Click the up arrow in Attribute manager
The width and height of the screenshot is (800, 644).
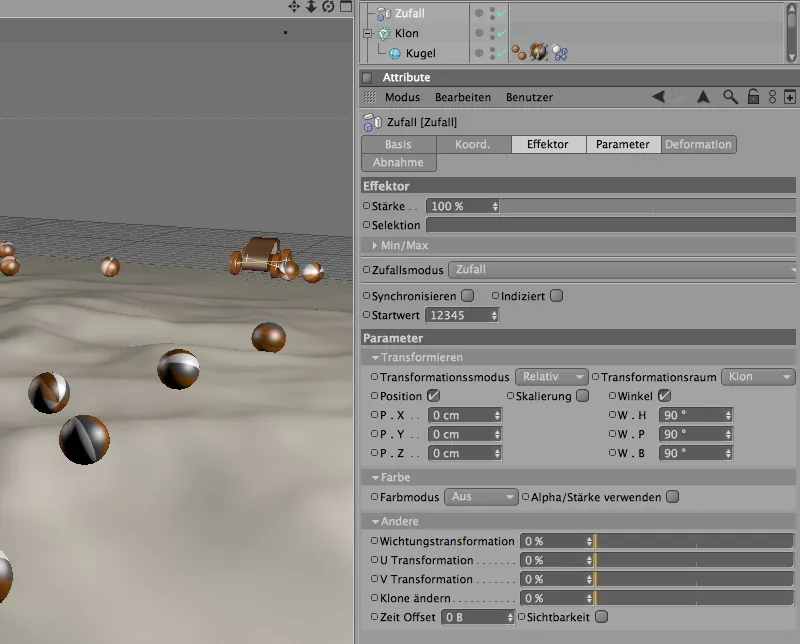click(x=703, y=97)
